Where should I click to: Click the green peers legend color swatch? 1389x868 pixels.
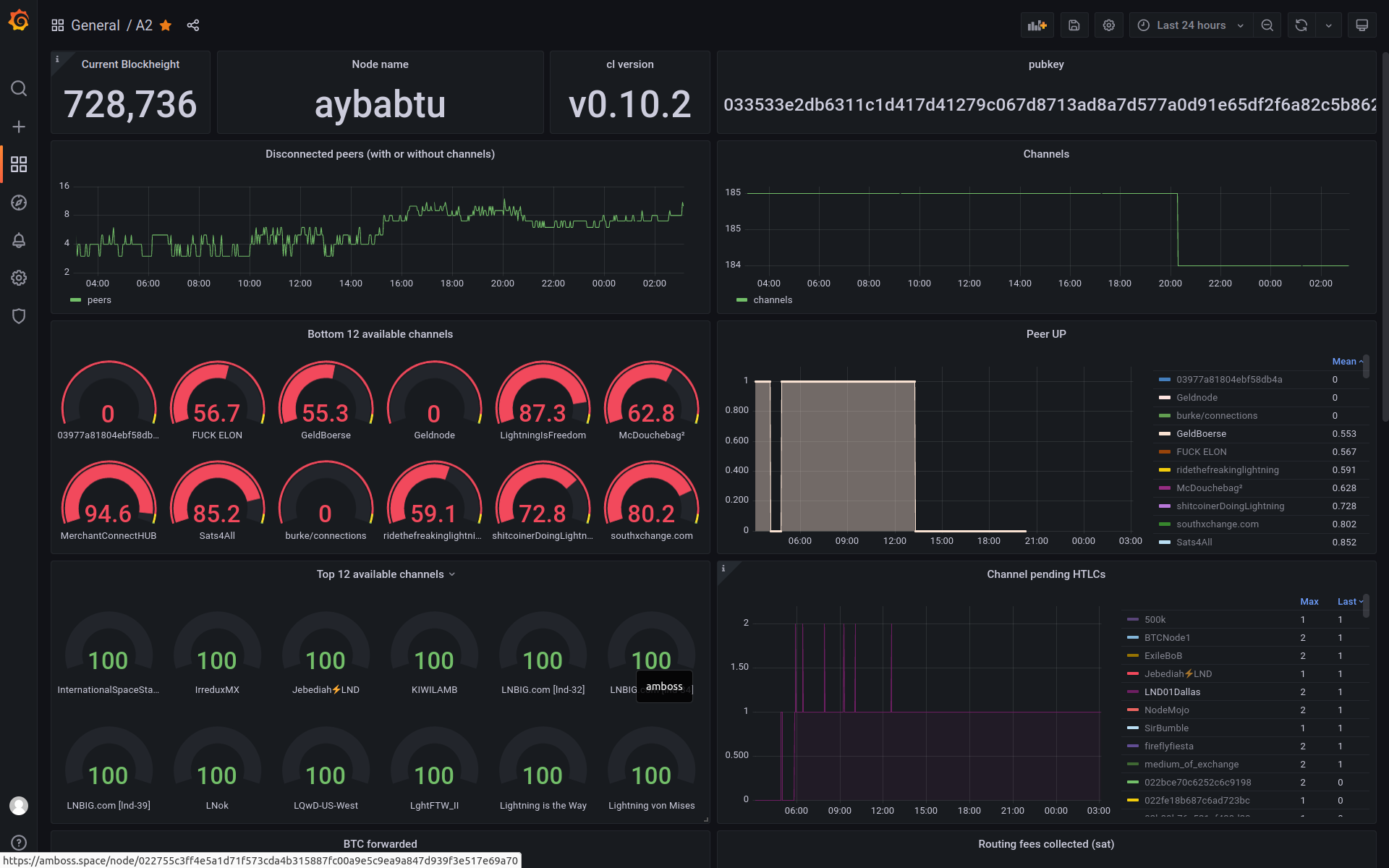point(75,300)
